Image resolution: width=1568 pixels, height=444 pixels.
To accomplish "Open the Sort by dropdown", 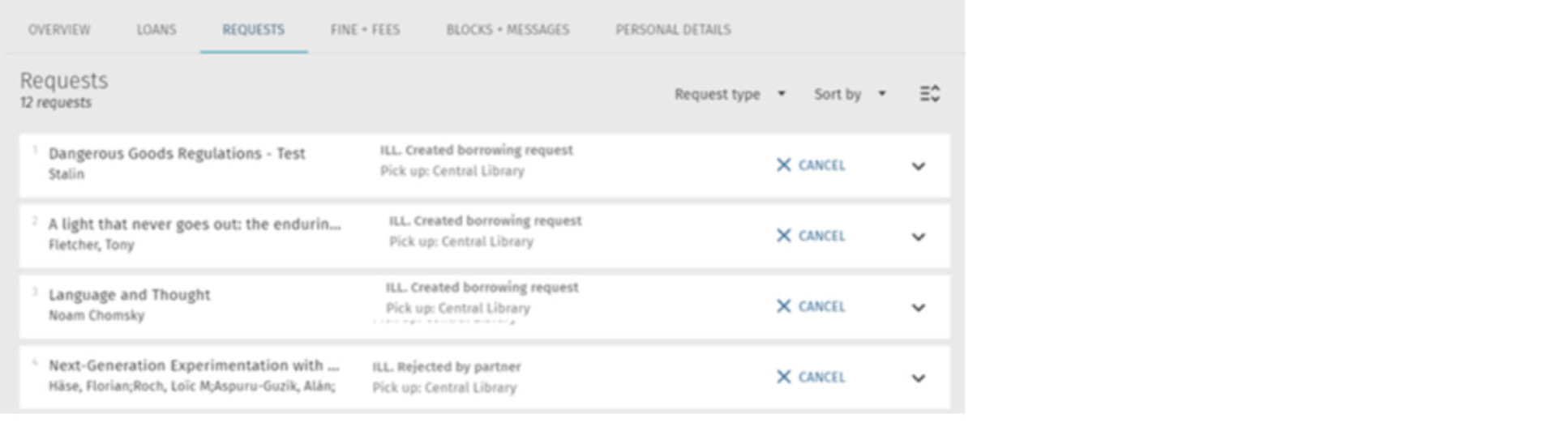I will click(849, 94).
